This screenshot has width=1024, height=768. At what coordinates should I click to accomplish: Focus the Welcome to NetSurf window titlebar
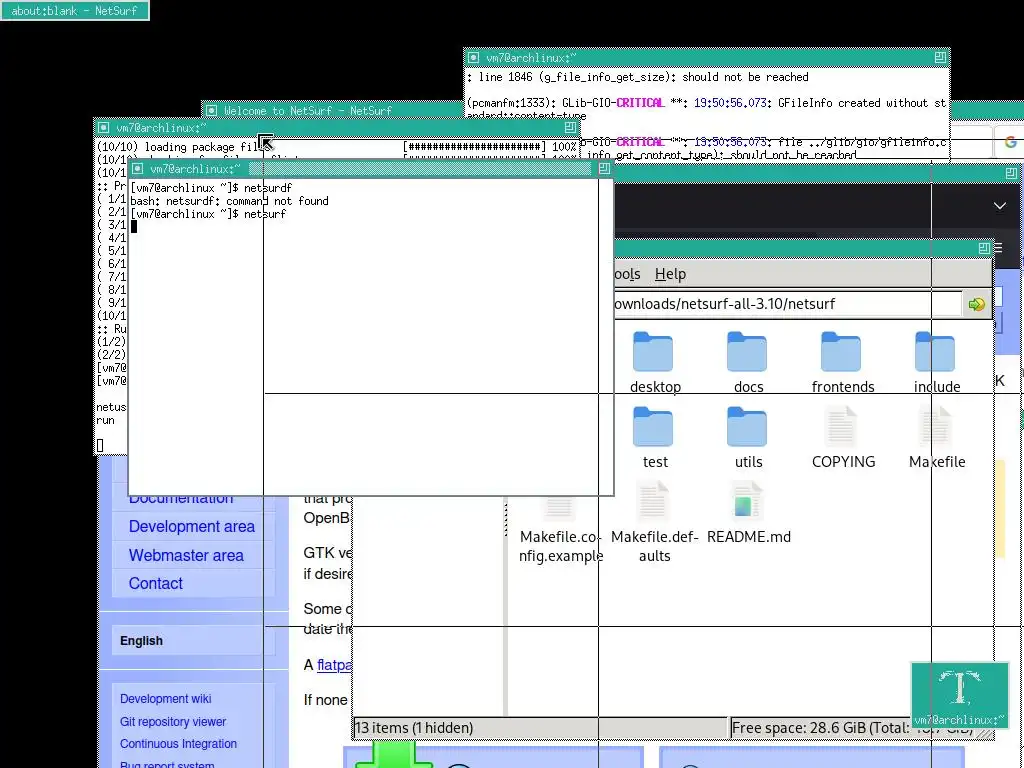[x=333, y=110]
